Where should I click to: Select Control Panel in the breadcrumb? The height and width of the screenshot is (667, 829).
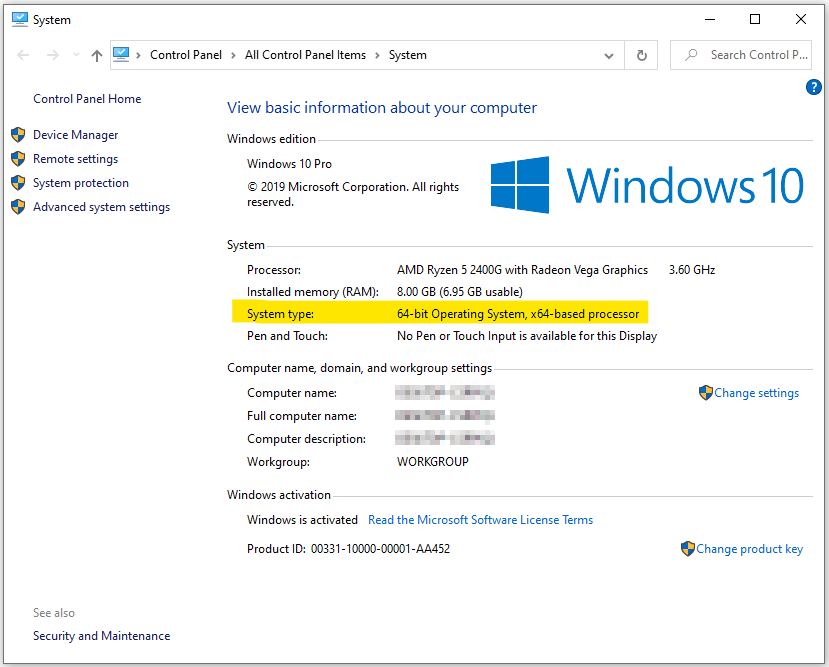tap(186, 55)
